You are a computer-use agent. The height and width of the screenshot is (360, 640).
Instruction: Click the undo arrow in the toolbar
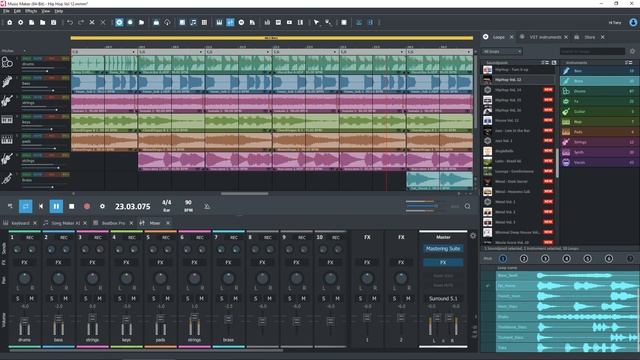70,22
